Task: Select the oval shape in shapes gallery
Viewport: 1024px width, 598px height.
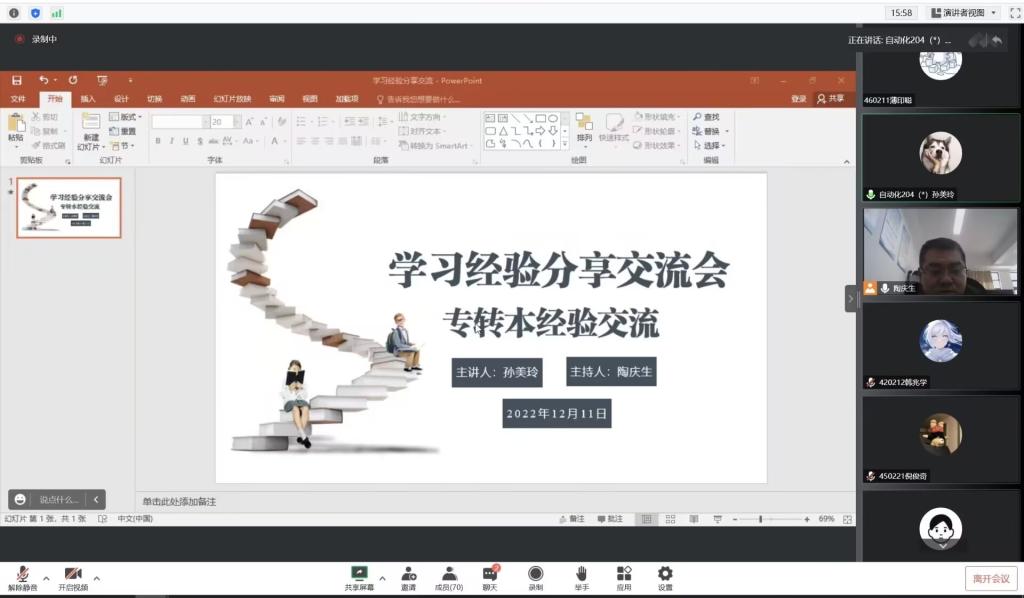Action: click(553, 118)
